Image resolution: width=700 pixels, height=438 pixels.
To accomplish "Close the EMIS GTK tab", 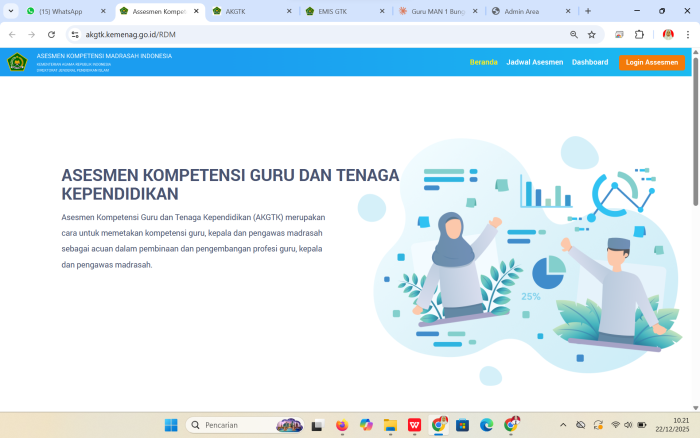I will tap(382, 11).
